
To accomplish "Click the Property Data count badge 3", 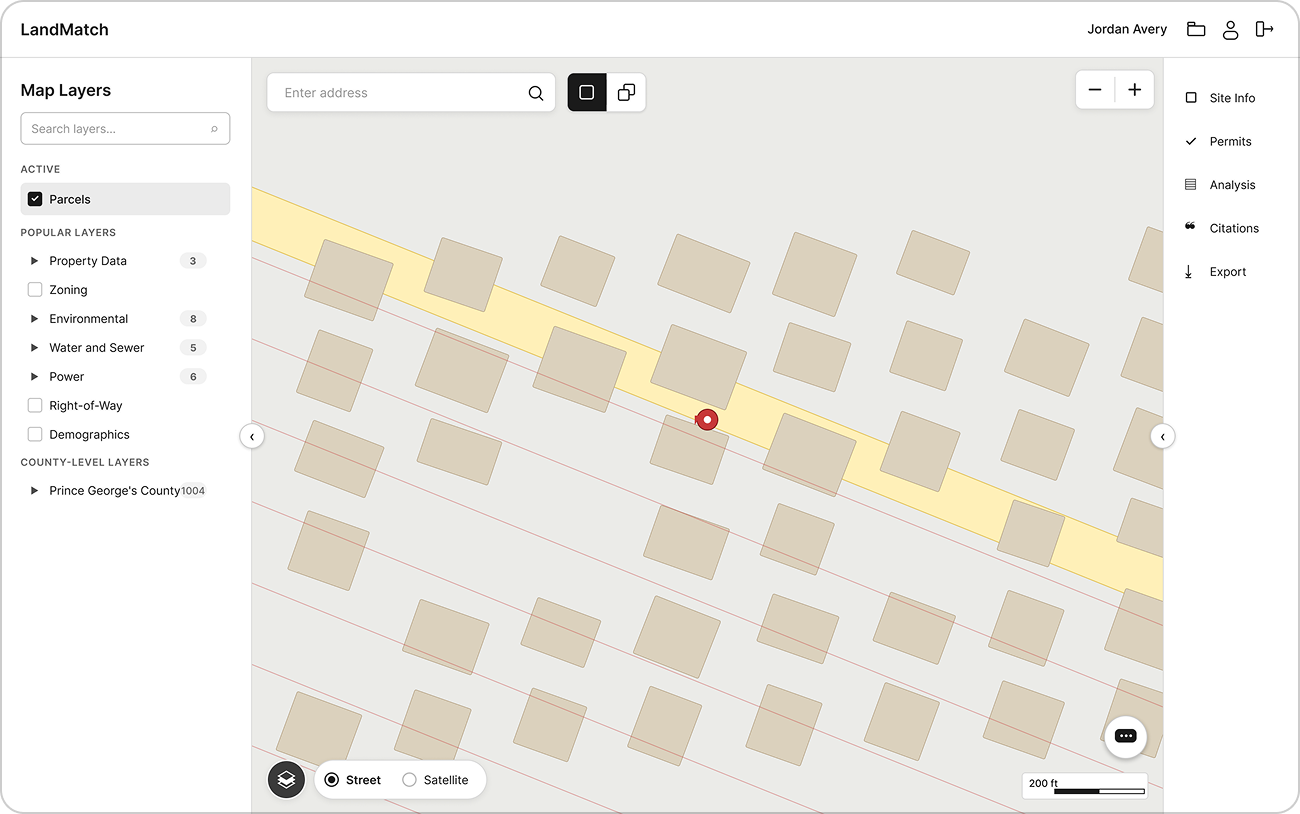I will pyautogui.click(x=193, y=261).
